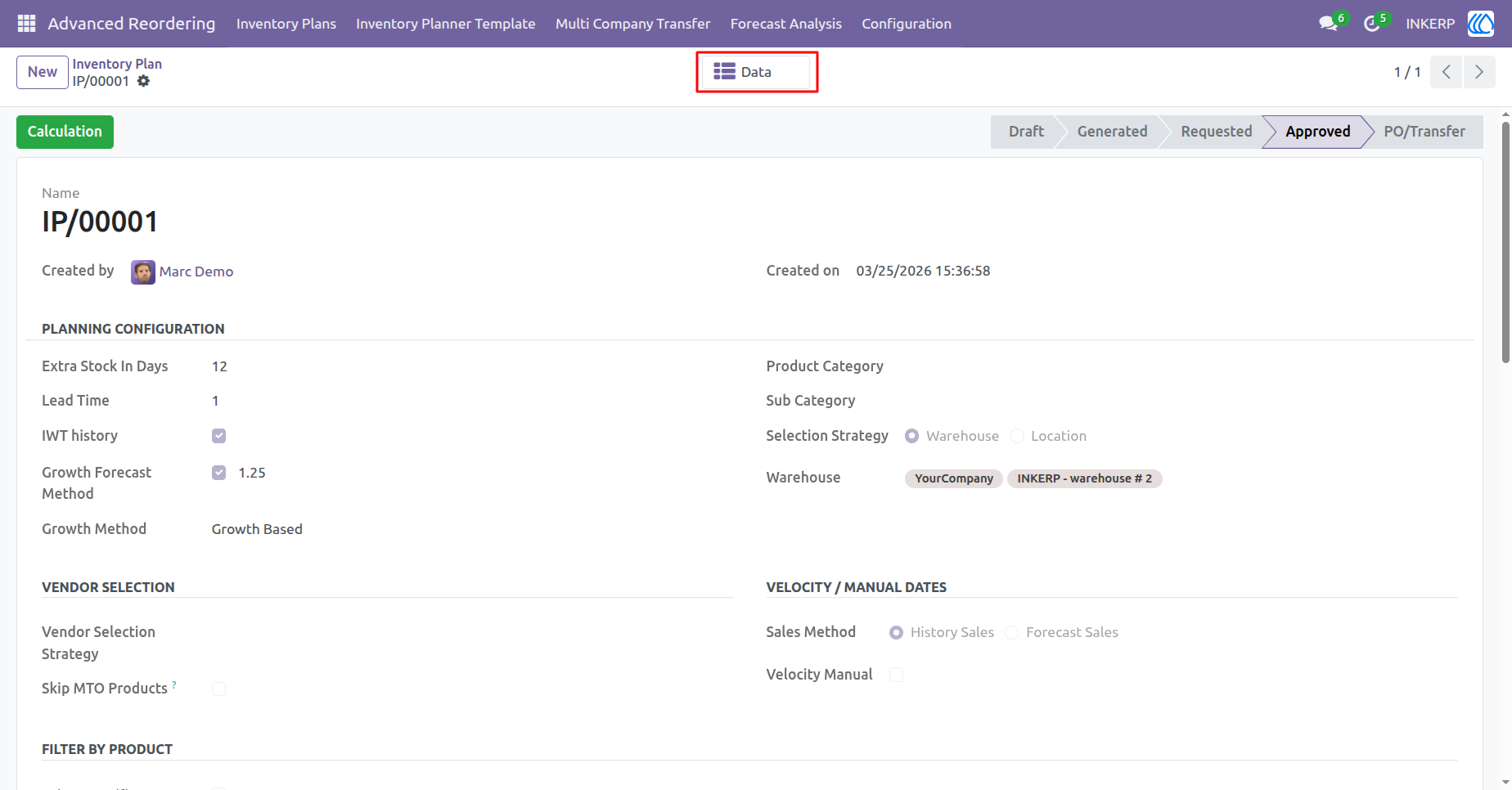This screenshot has width=1512, height=790.
Task: Click the Extra Stock In Days value 12
Action: [x=219, y=366]
